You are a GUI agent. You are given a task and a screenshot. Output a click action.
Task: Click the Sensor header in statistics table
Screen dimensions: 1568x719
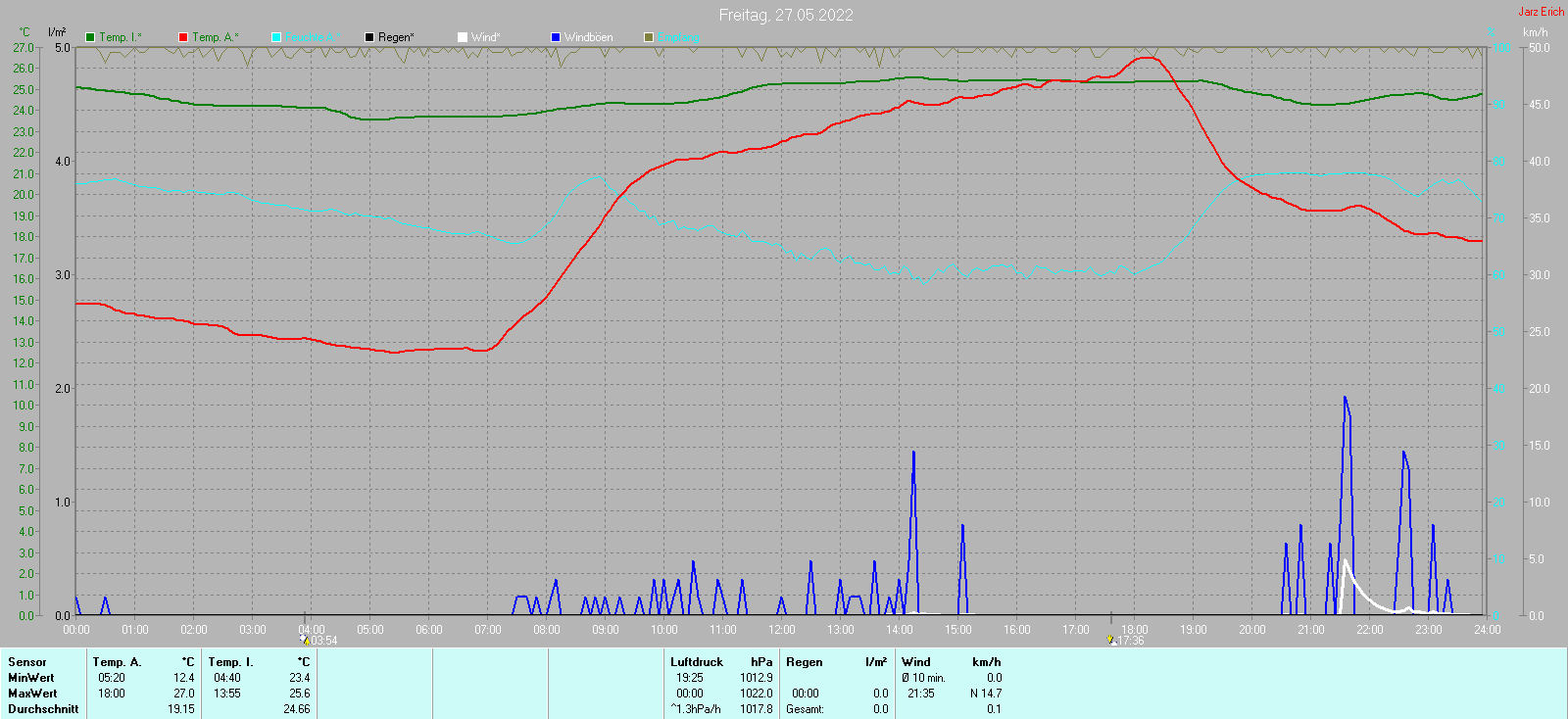27,662
